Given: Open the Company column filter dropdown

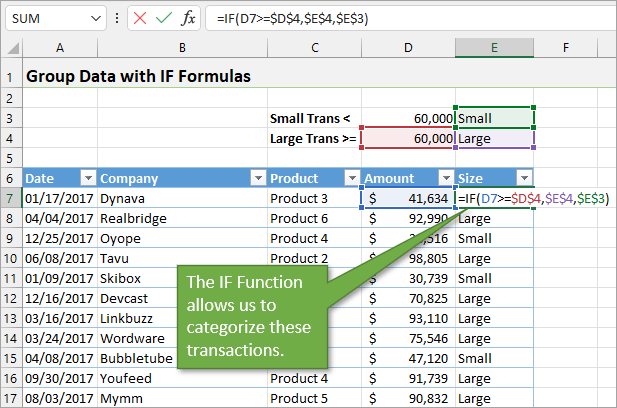Looking at the screenshot, I should pos(256,177).
